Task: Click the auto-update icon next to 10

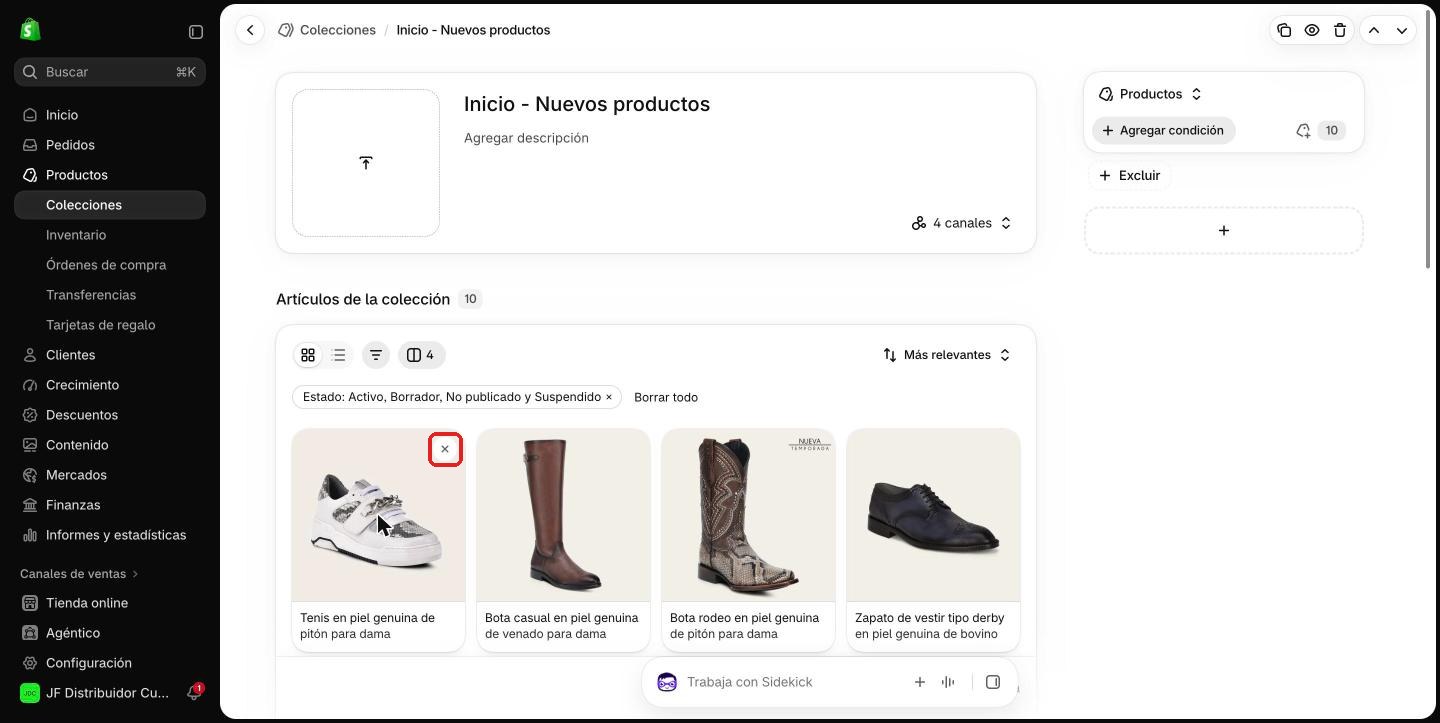Action: pyautogui.click(x=1303, y=131)
